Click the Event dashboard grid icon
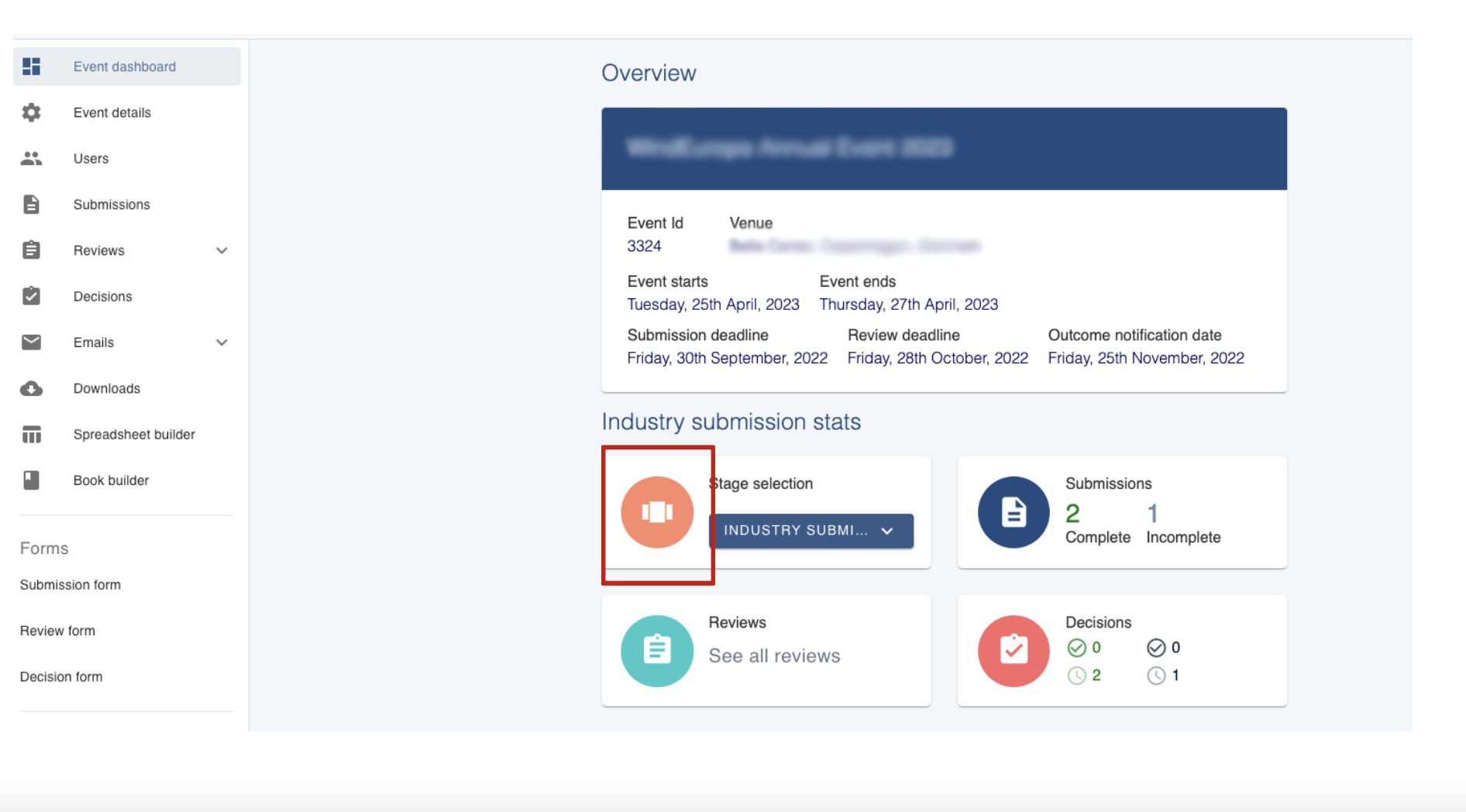This screenshot has width=1466, height=812. [31, 67]
